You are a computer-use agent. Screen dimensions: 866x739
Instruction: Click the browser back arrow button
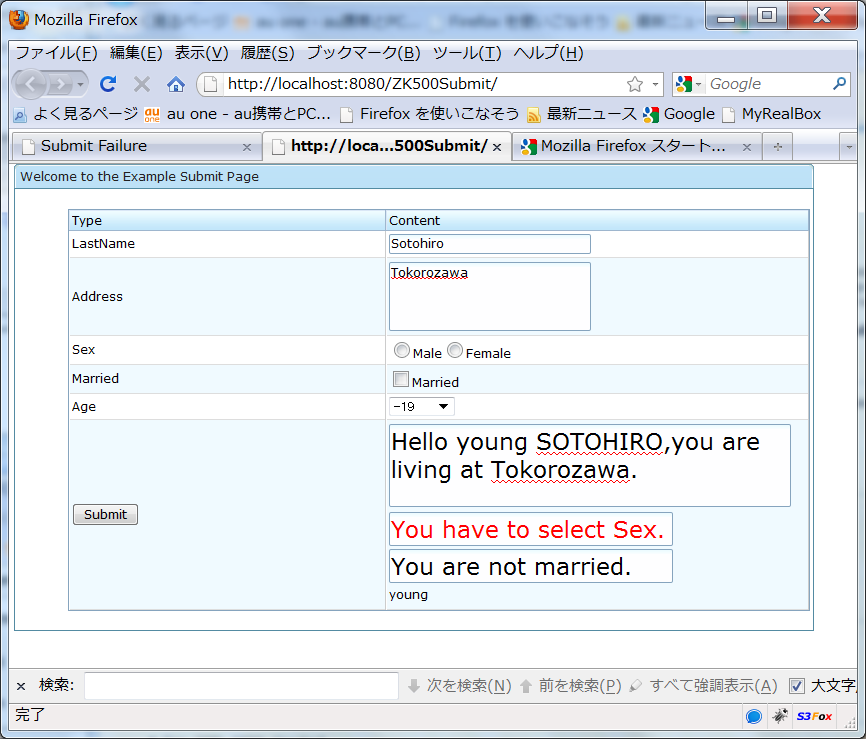pyautogui.click(x=30, y=84)
